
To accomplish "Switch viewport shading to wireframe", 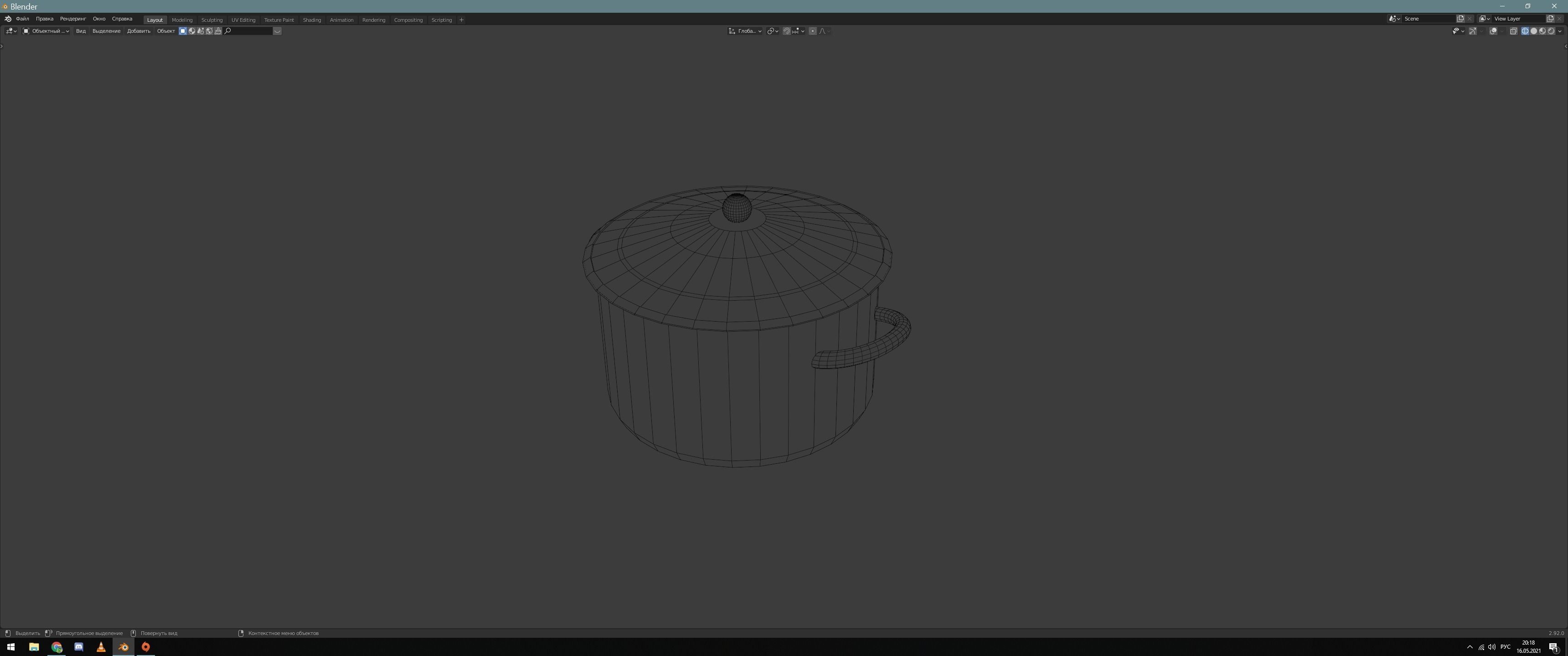I will coord(1526,31).
